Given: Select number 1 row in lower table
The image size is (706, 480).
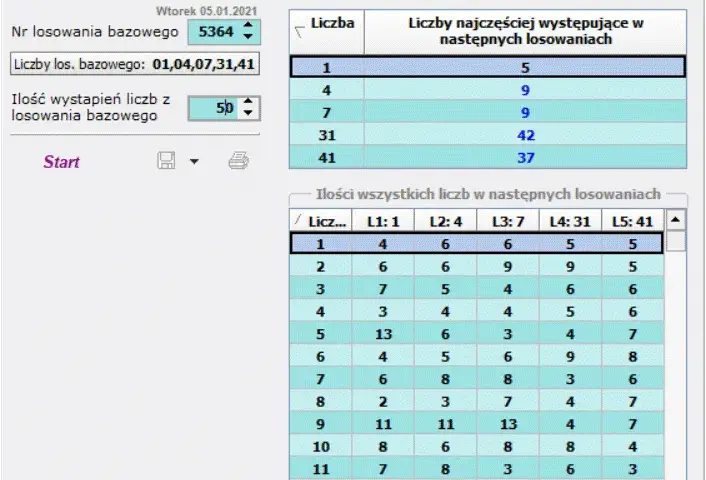Looking at the screenshot, I should (x=477, y=244).
